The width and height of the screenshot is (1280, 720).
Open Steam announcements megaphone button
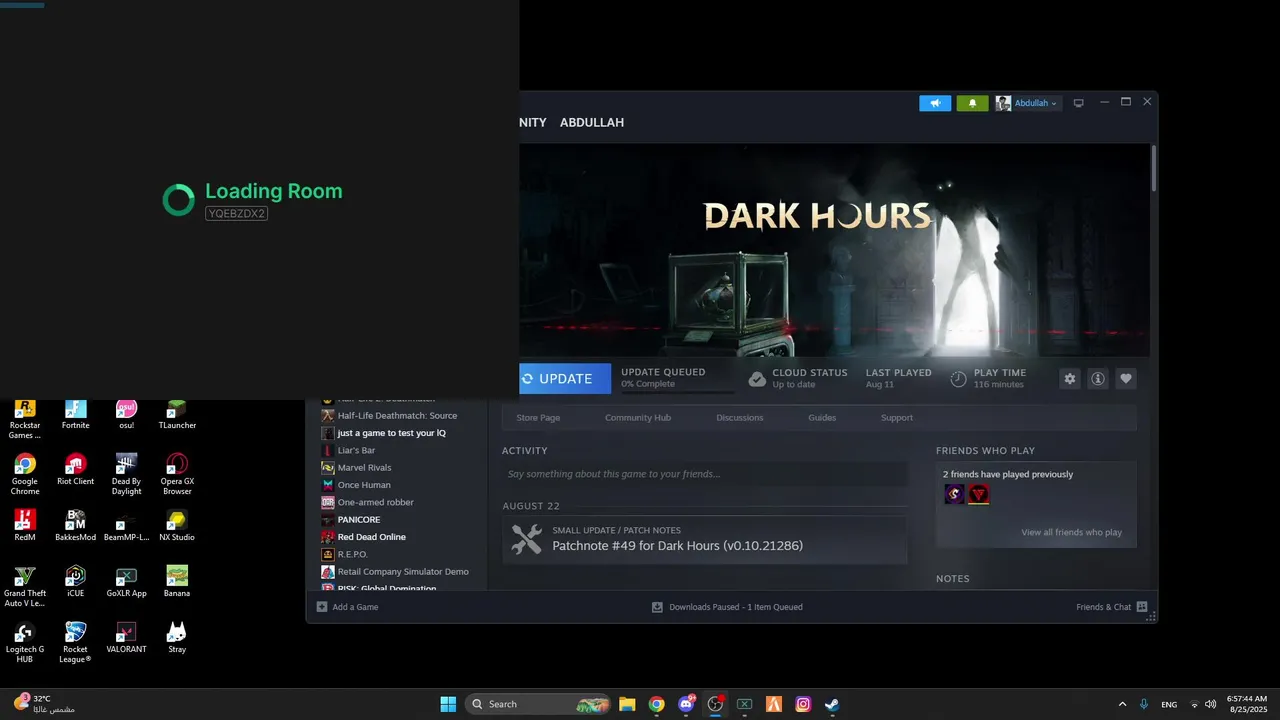[935, 103]
